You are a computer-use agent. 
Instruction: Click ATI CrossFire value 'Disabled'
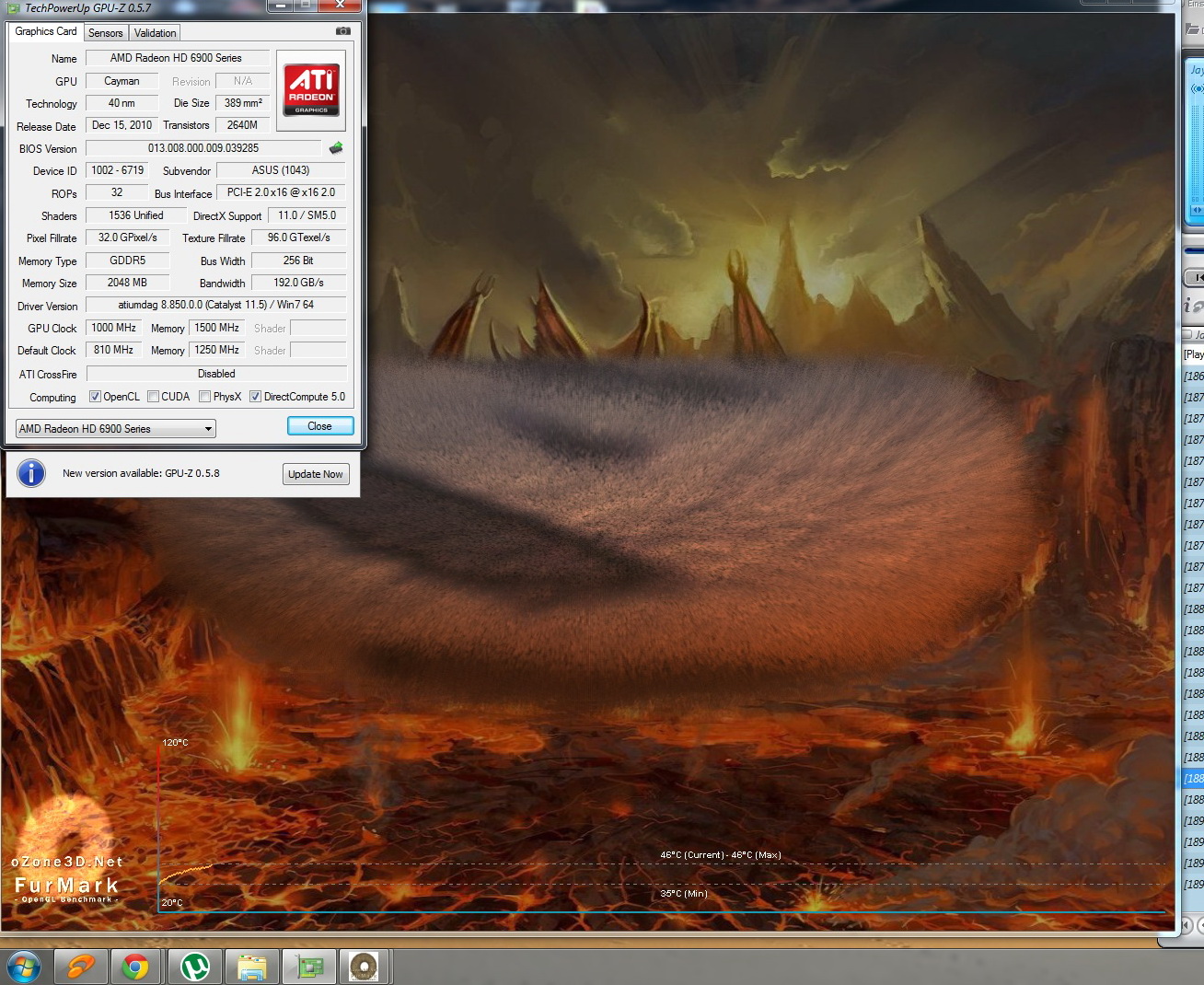216,374
